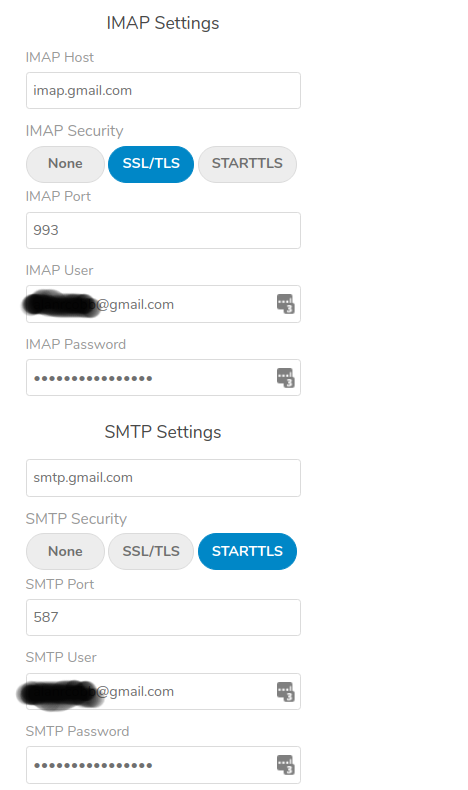
Task: Focus the IMAP Port field showing 993
Action: click(163, 230)
